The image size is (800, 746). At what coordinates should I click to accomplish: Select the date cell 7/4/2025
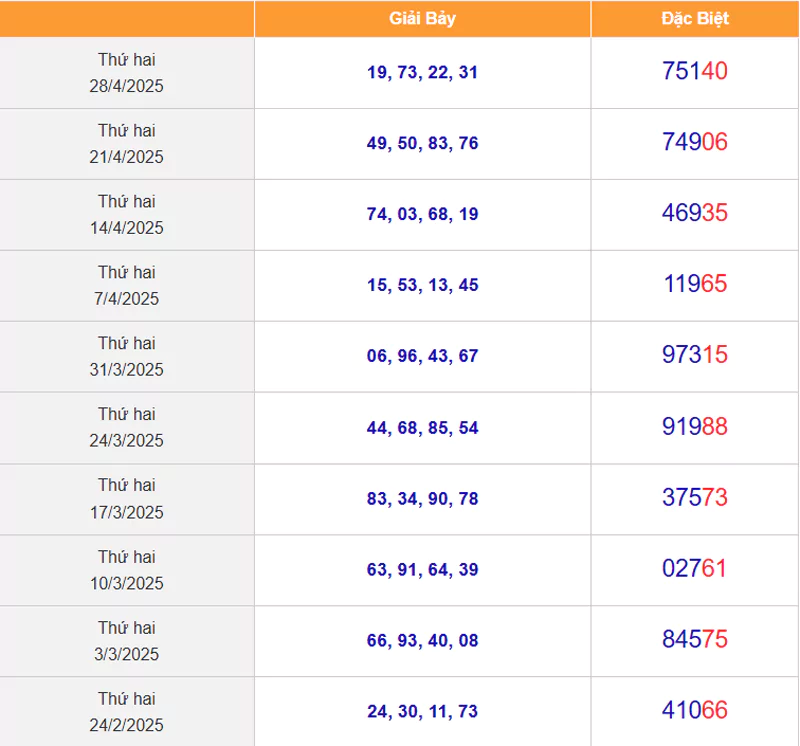[x=127, y=285]
